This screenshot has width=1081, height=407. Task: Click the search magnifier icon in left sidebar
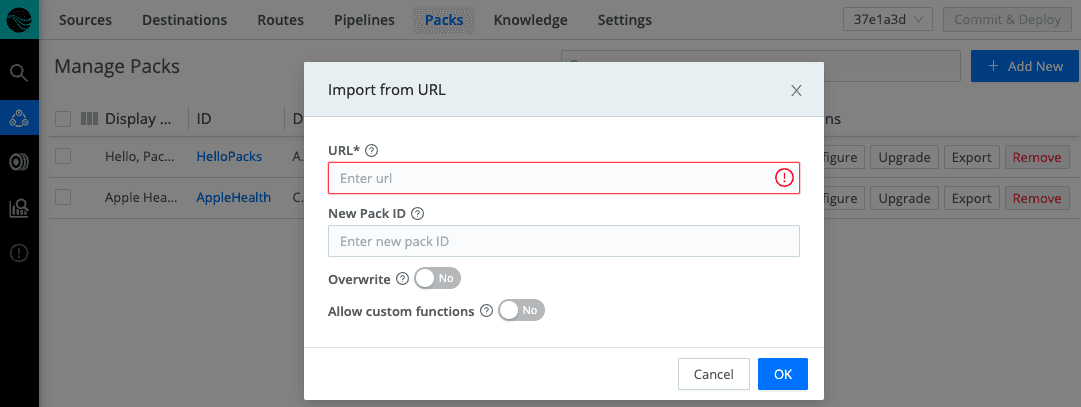coord(18,72)
